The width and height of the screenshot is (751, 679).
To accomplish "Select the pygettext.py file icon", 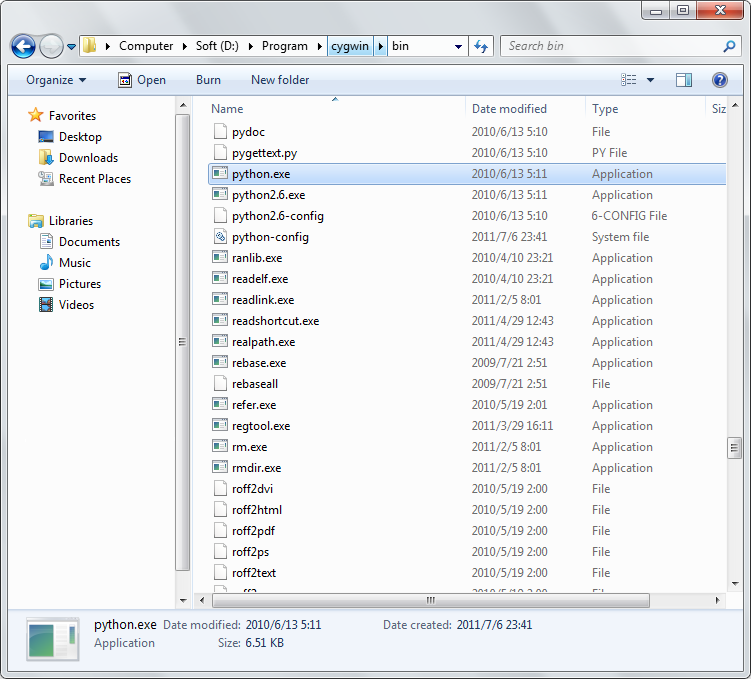I will pos(220,153).
